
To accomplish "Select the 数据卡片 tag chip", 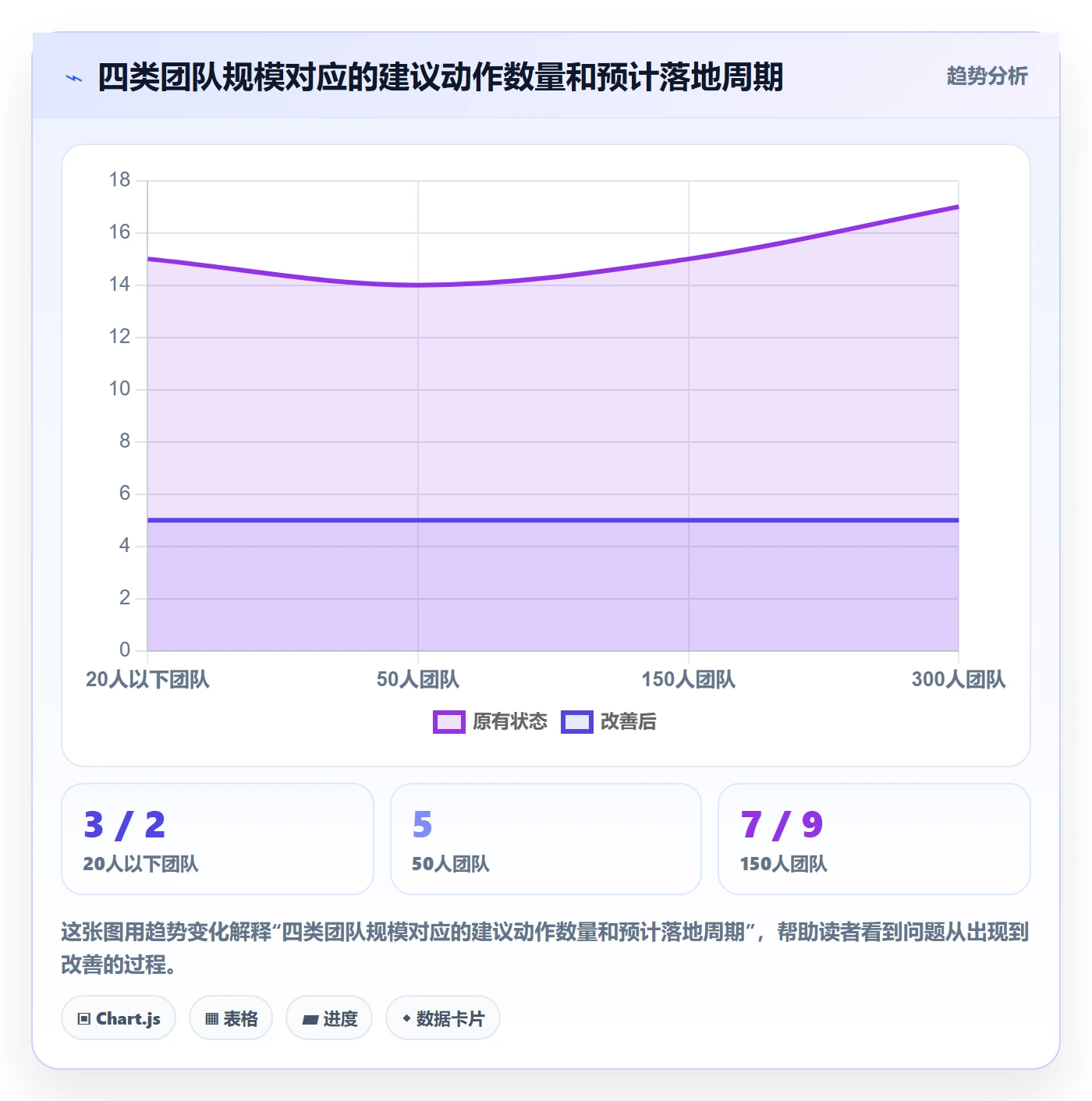I will tap(443, 1018).
